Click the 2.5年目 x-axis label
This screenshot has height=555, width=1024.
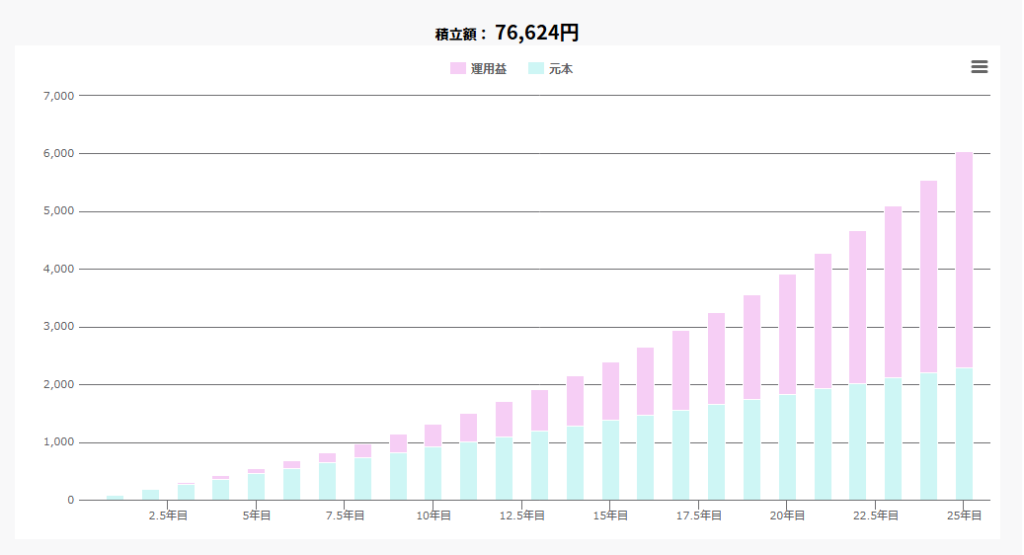click(x=167, y=516)
